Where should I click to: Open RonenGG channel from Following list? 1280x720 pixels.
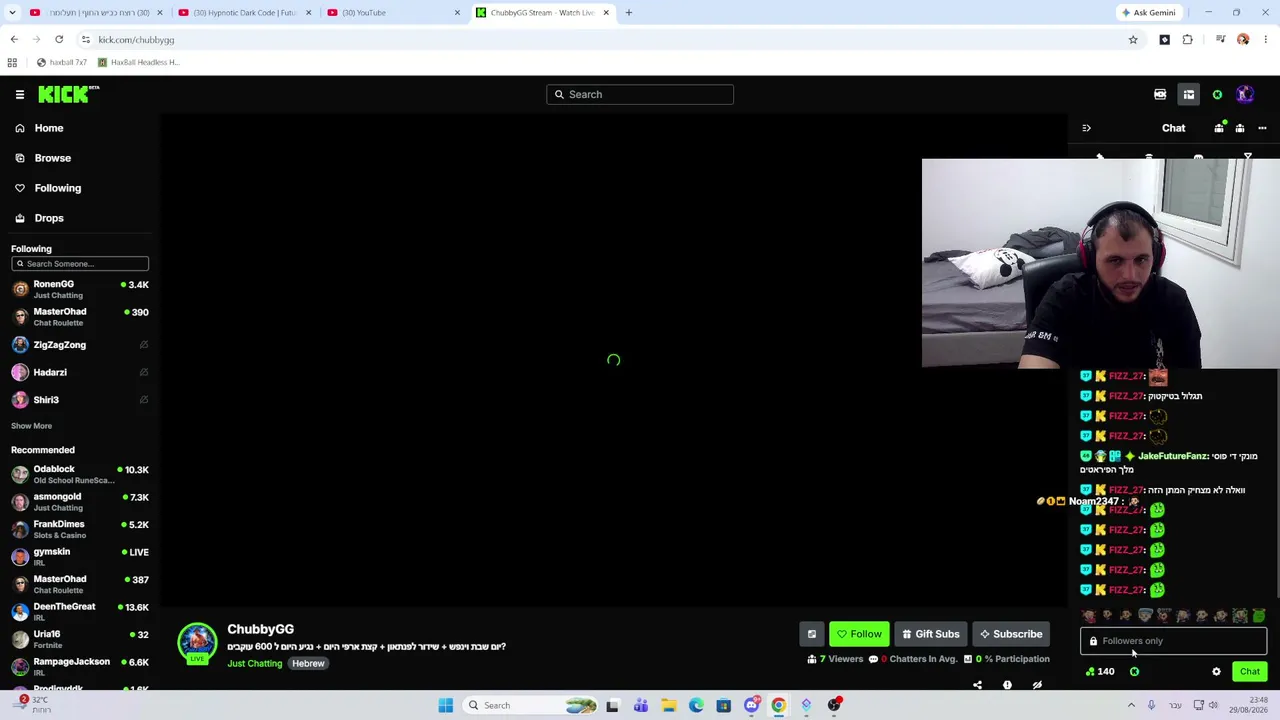pos(80,289)
